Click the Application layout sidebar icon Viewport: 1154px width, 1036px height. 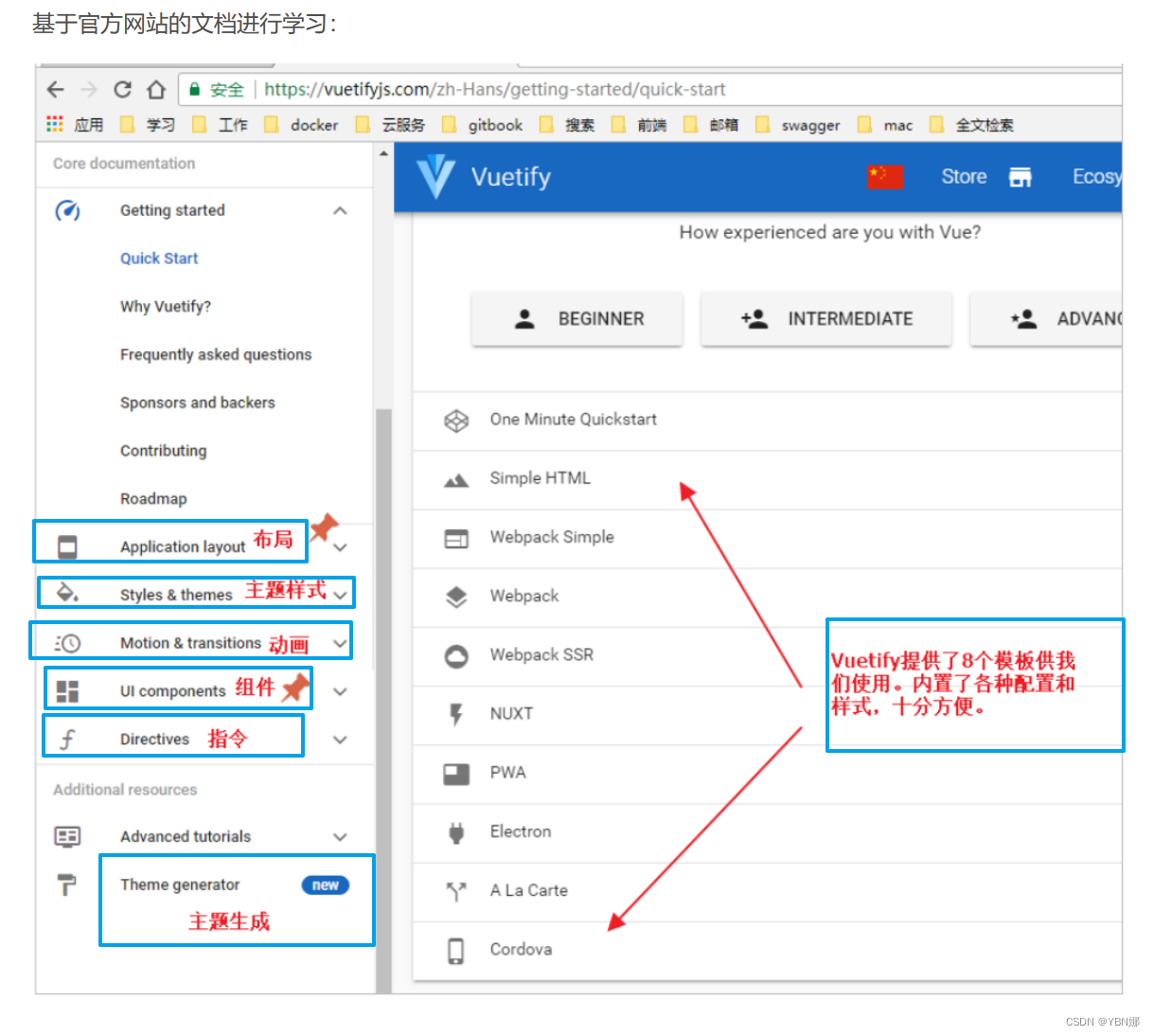point(67,545)
